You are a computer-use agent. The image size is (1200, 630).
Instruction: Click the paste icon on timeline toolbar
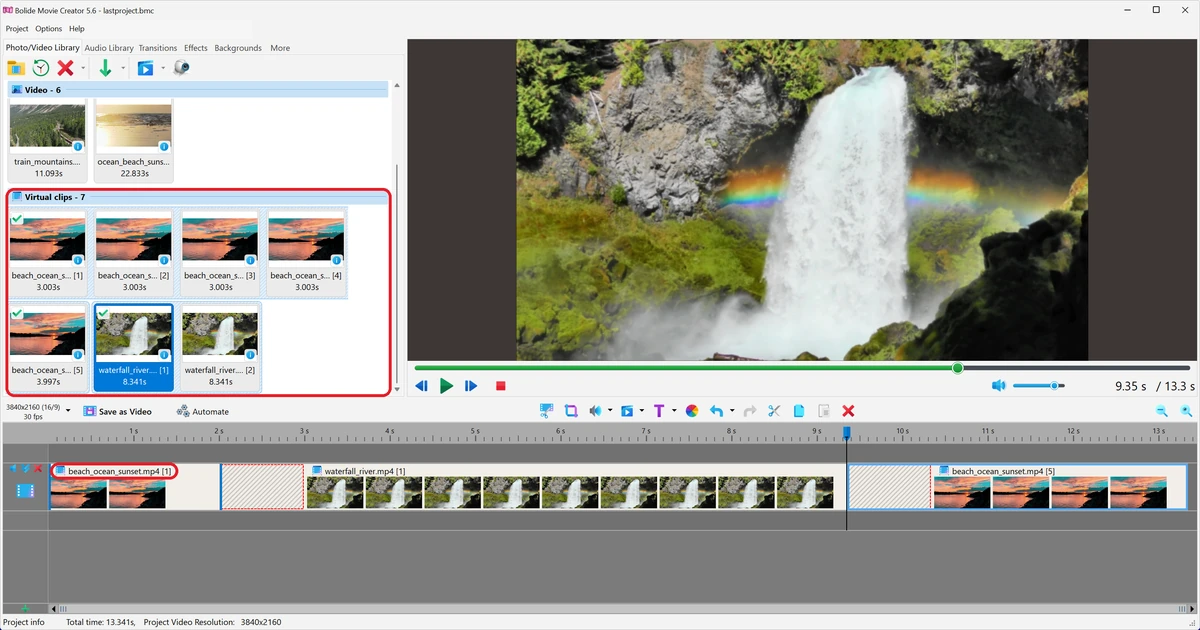coord(824,411)
